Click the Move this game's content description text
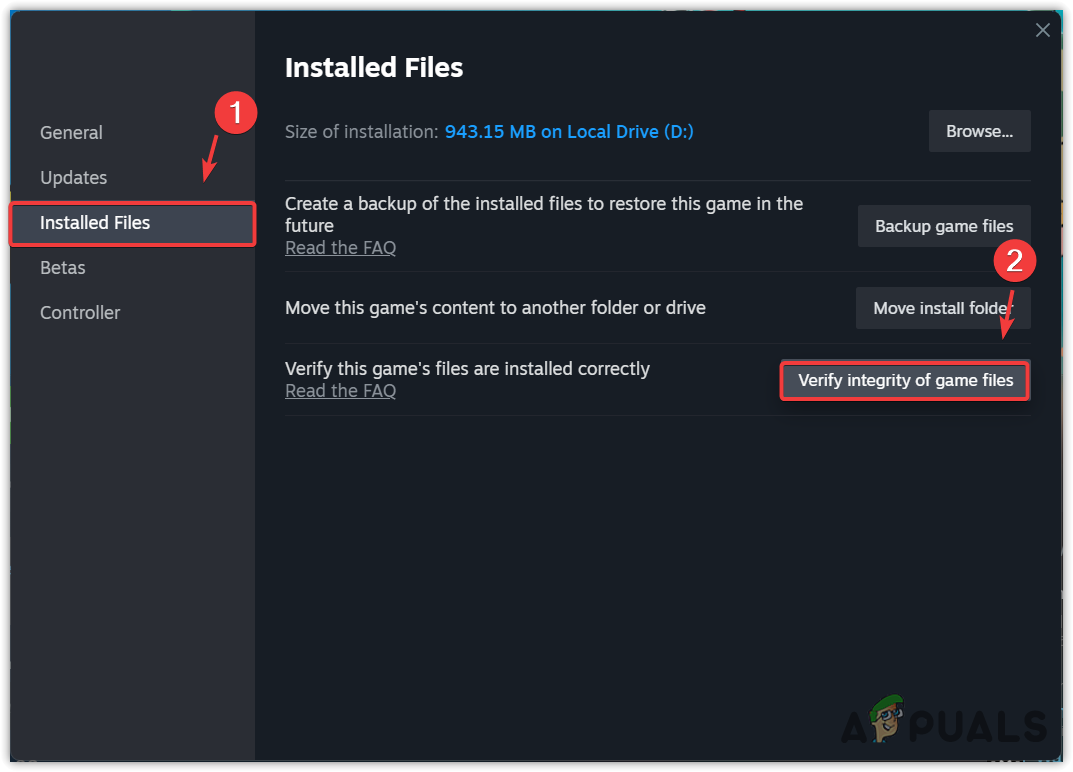The height and width of the screenshot is (772, 1073). coord(495,308)
